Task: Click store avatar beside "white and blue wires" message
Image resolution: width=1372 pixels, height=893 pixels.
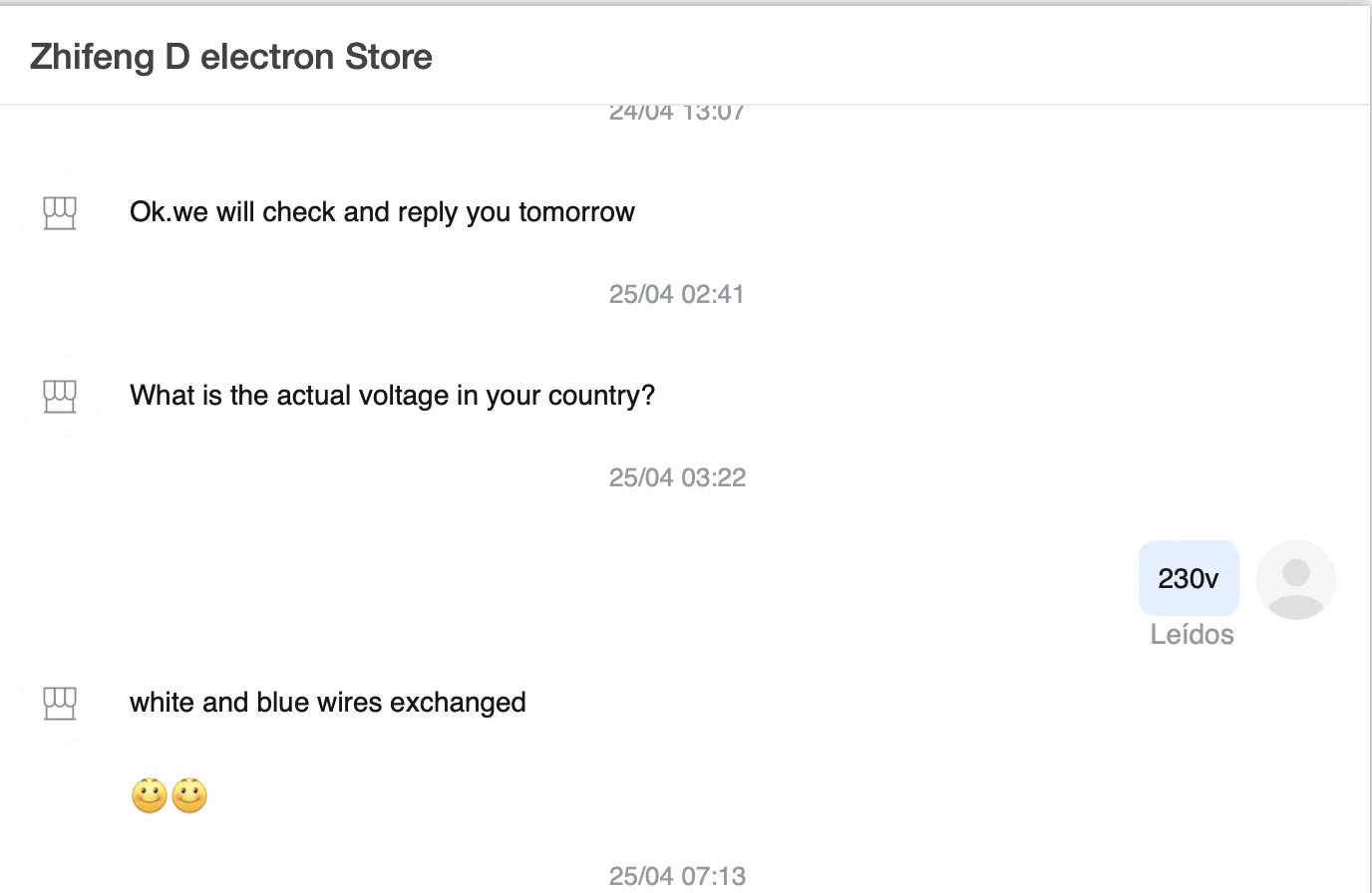Action: (x=60, y=703)
